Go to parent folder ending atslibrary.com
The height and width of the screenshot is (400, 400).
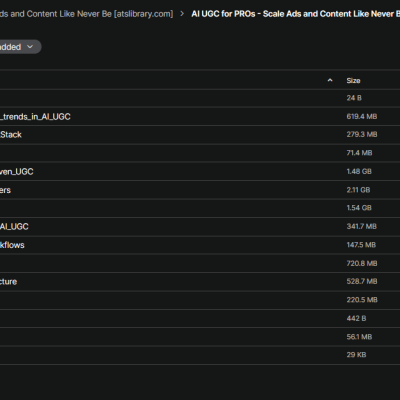(x=87, y=14)
